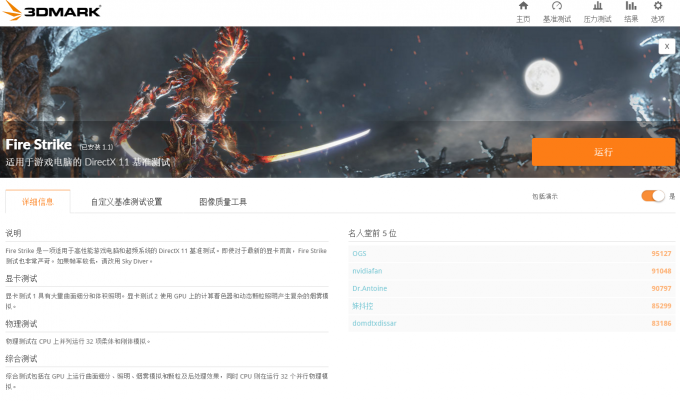This screenshot has width=680, height=401.
Task: Toggle the include demo (包括演示) switch
Action: click(x=653, y=196)
